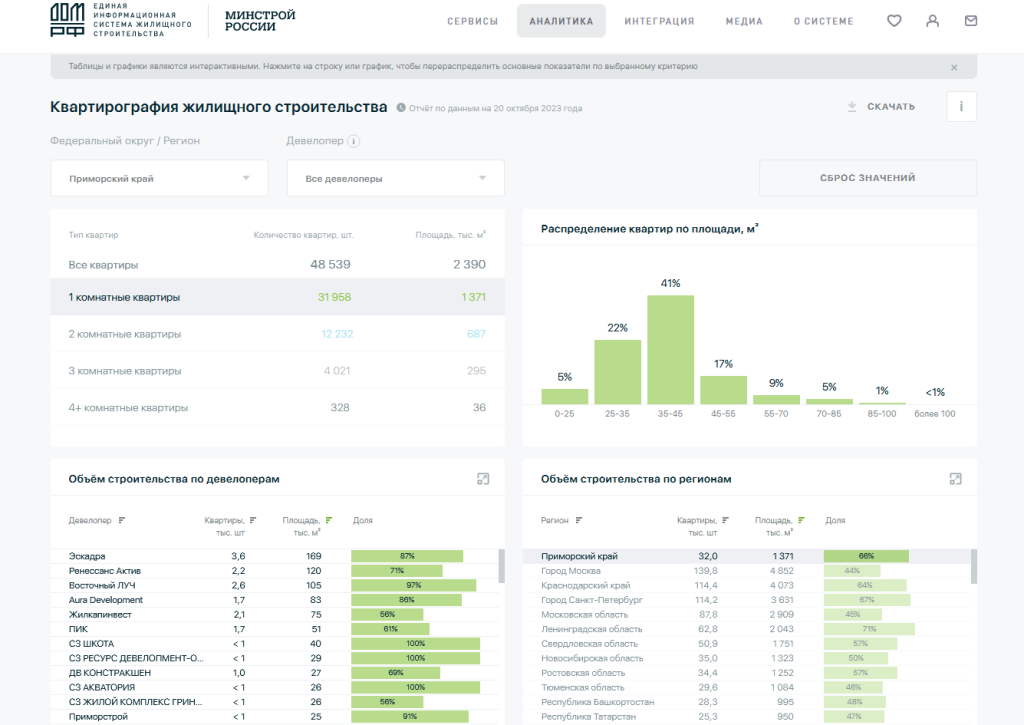Click the info button beside Скачать
Image resolution: width=1024 pixels, height=725 pixels.
(961, 106)
